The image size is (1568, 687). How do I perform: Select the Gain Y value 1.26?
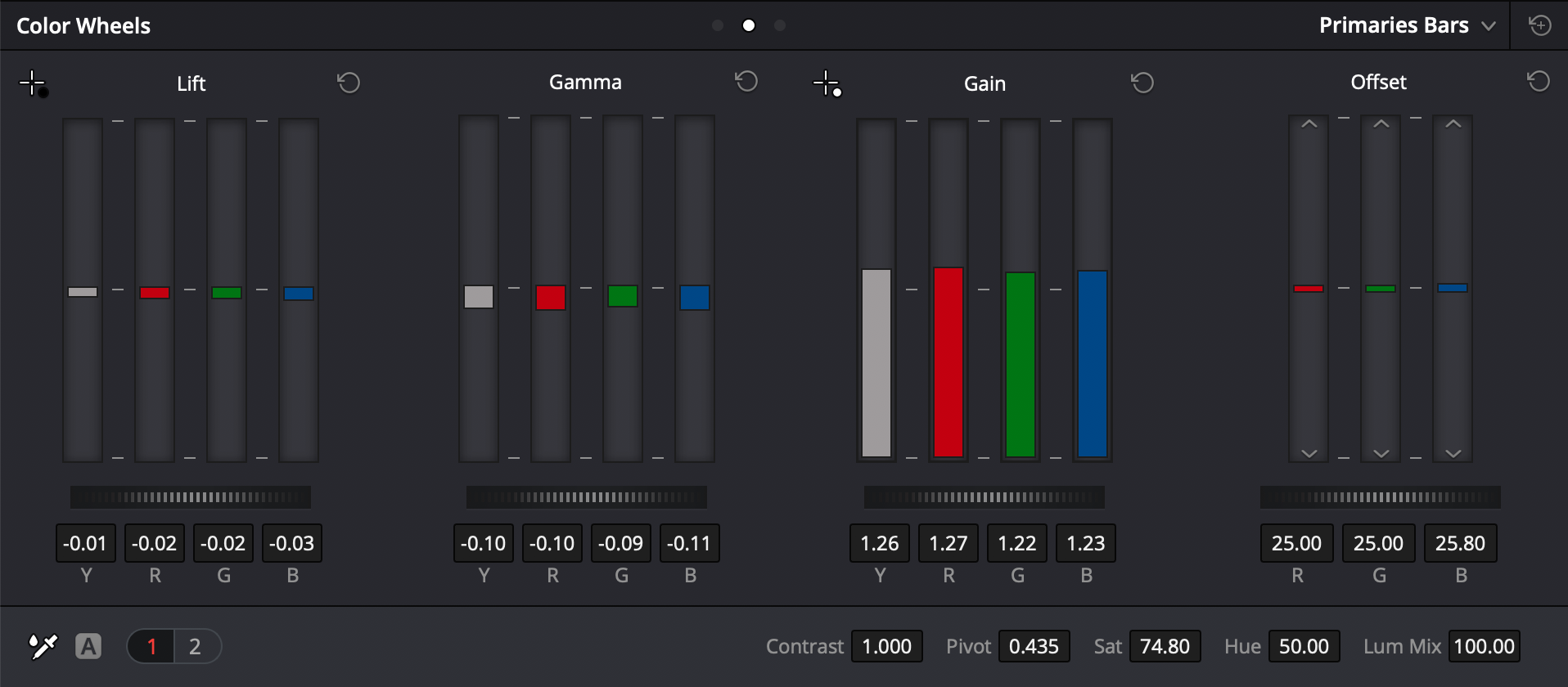(x=880, y=543)
